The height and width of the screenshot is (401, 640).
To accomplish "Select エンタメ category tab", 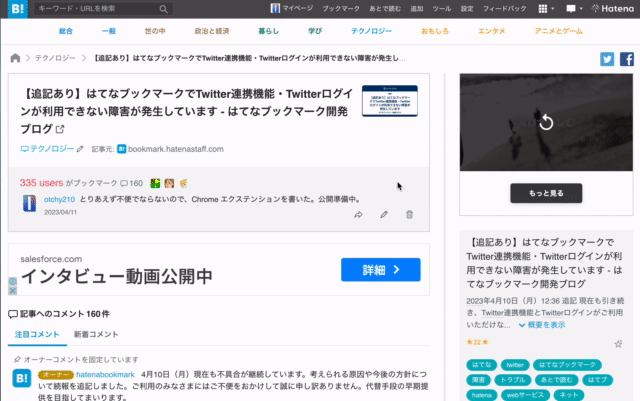I will click(492, 31).
